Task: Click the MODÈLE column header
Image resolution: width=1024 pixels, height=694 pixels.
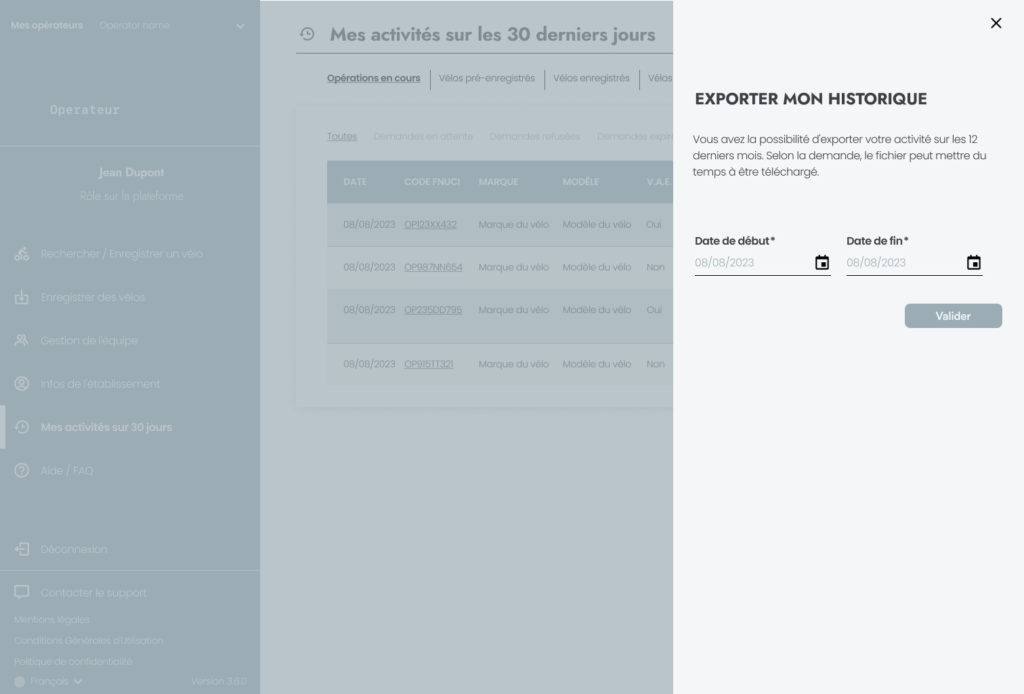Action: [581, 182]
